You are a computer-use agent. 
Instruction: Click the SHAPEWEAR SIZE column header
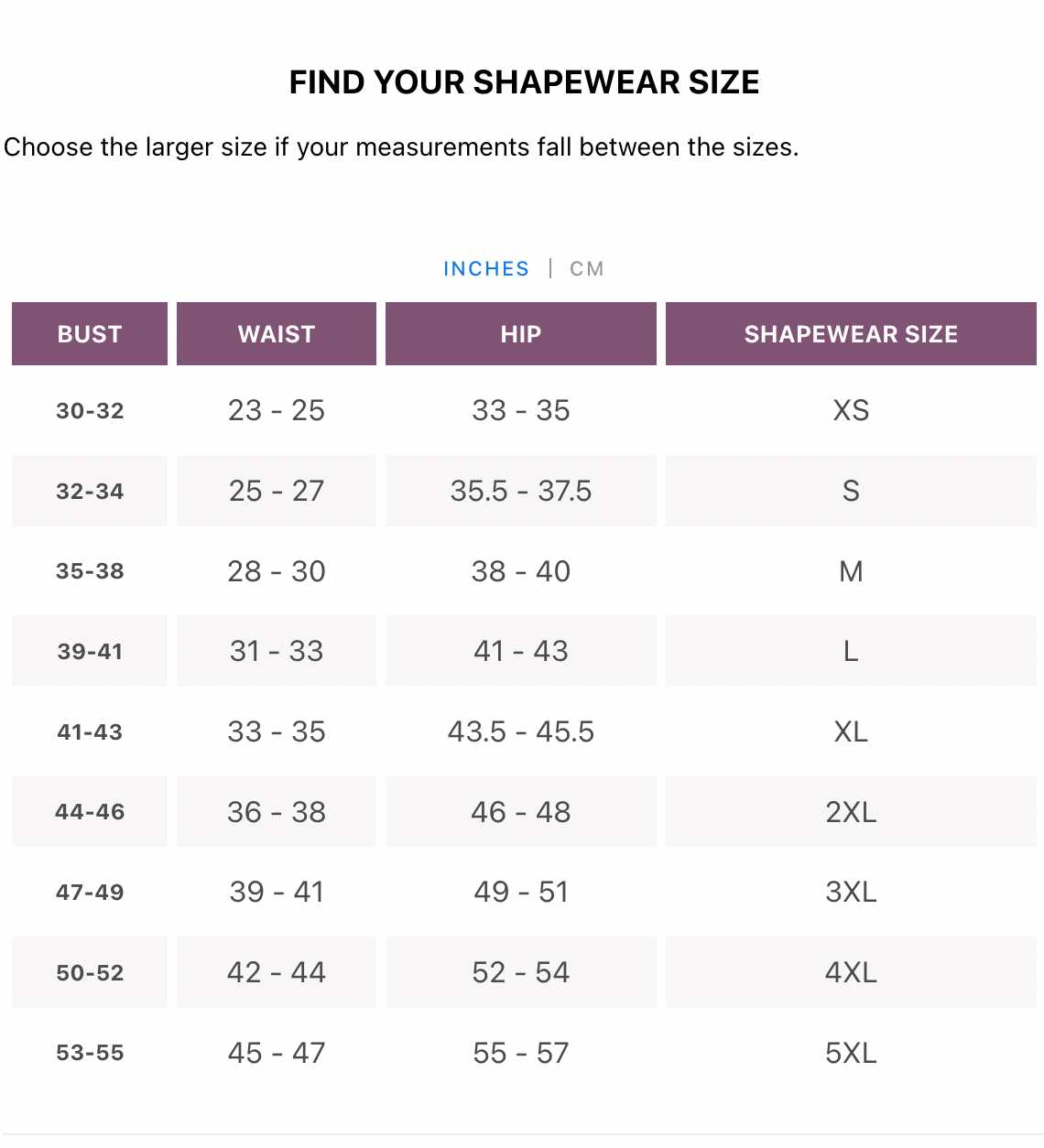(852, 333)
